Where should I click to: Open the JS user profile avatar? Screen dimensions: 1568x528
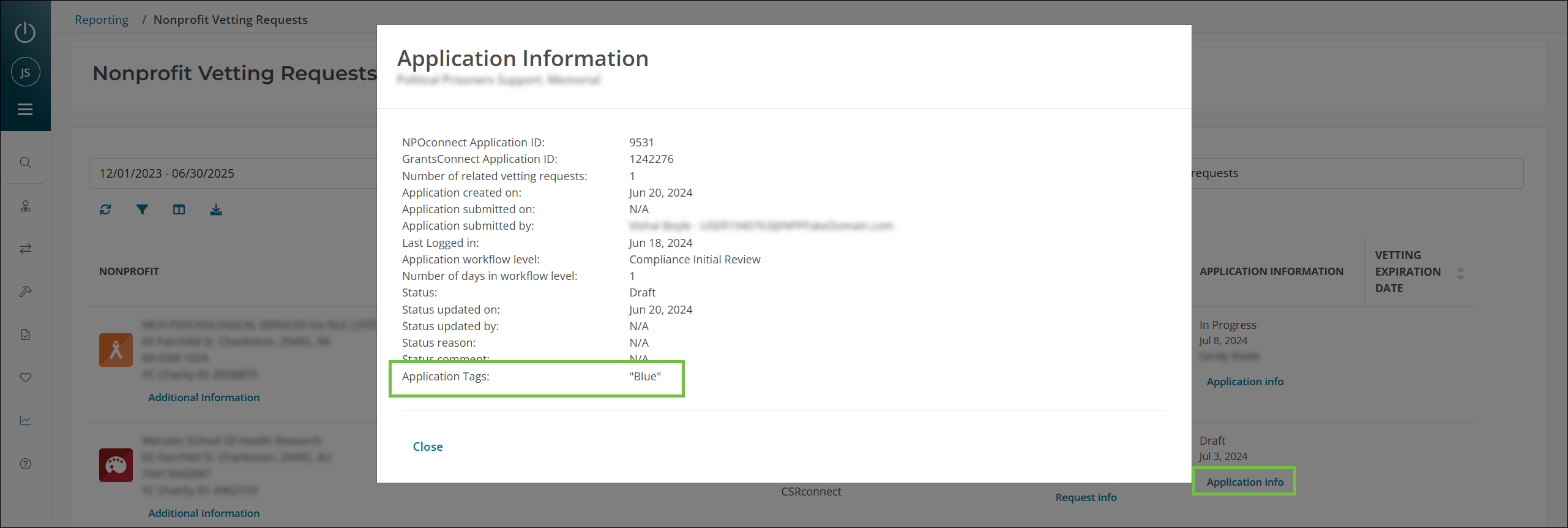point(25,72)
